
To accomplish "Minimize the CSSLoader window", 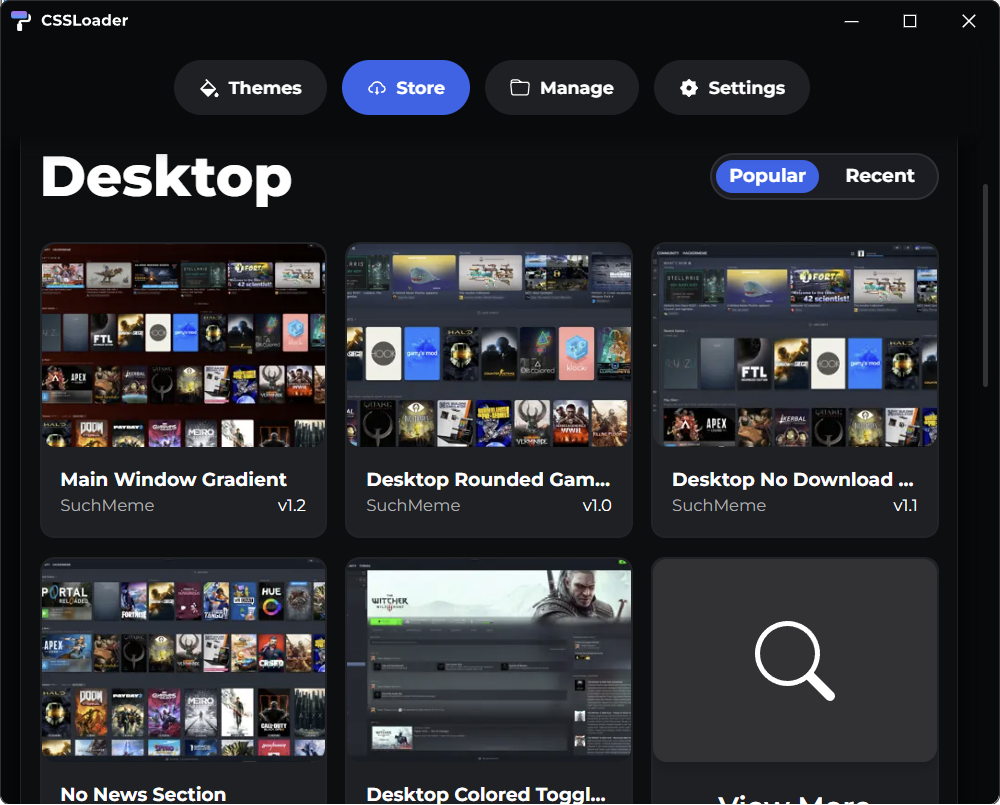I will 851,21.
